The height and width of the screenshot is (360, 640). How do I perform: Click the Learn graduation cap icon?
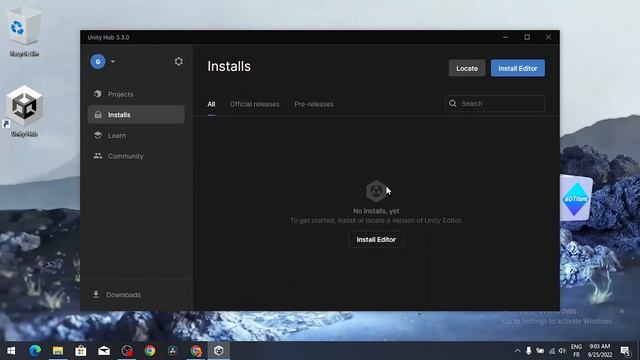[x=98, y=135]
